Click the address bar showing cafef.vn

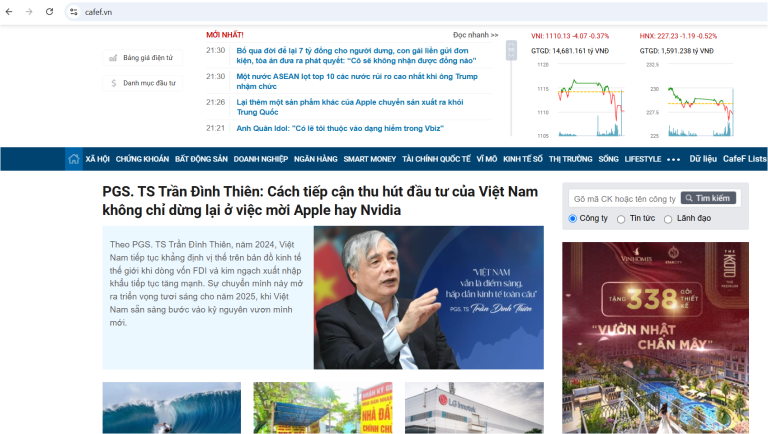pyautogui.click(x=416, y=12)
